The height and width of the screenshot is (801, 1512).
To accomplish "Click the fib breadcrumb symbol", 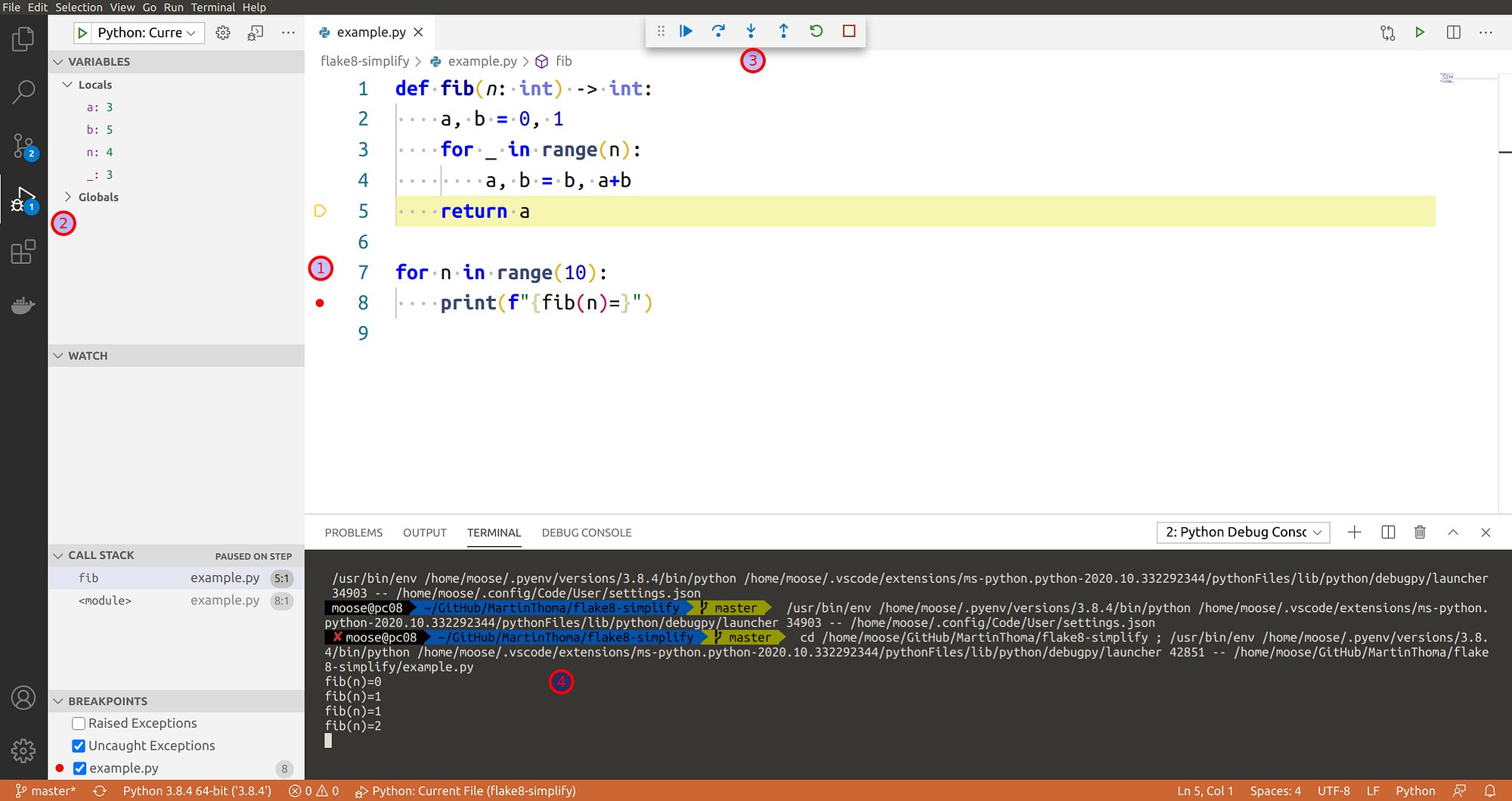I will pos(563,61).
